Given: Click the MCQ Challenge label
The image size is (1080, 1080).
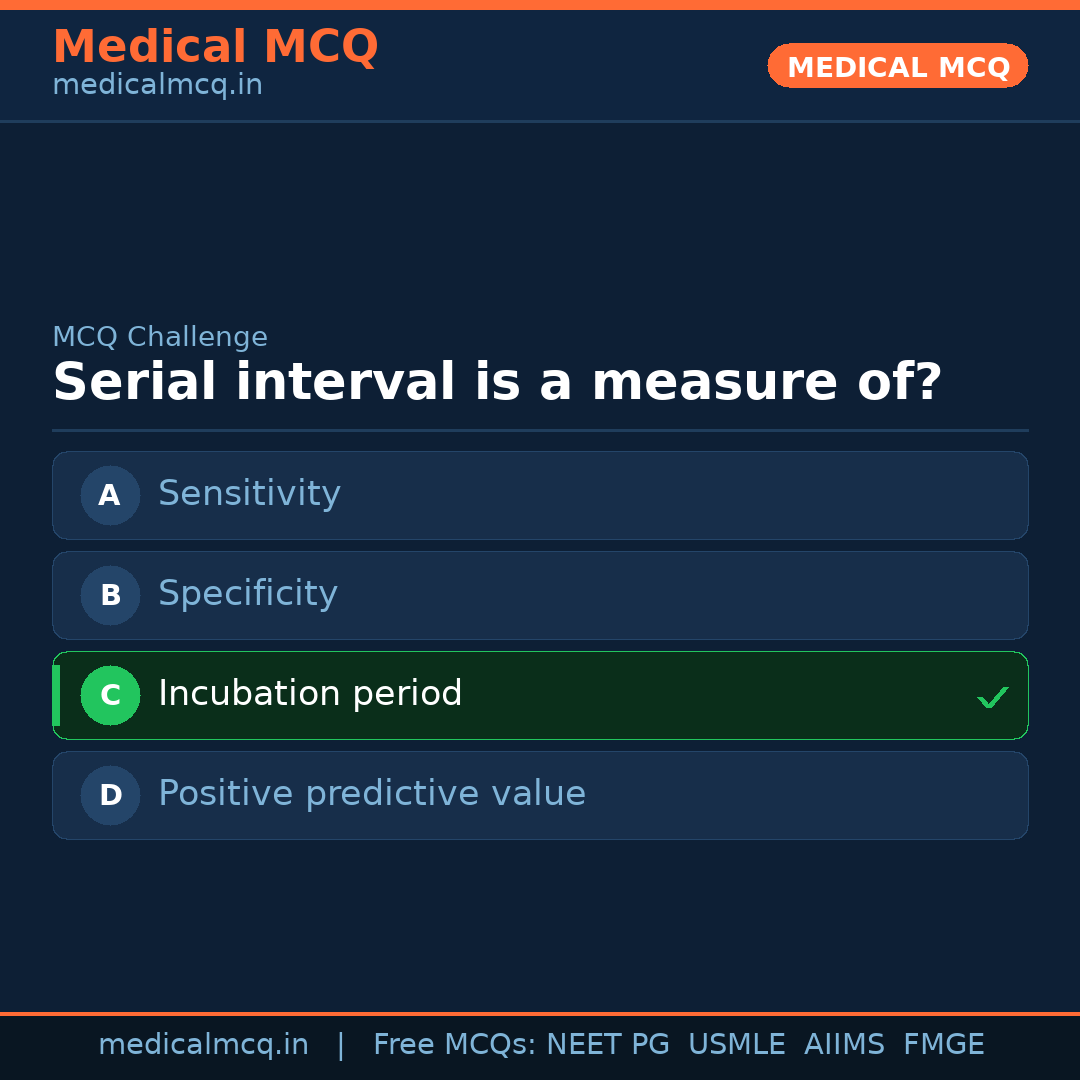Looking at the screenshot, I should [160, 338].
